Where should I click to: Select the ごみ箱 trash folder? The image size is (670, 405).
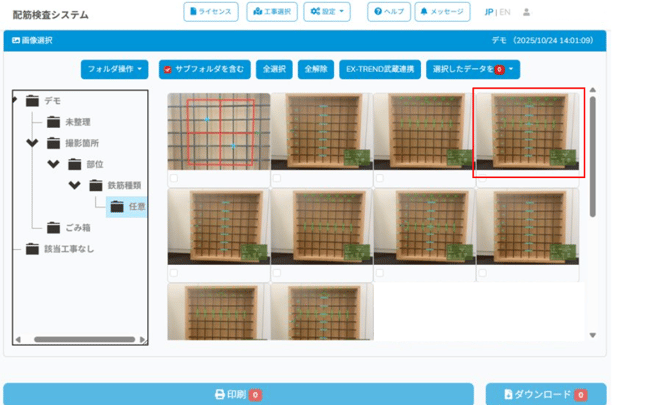[x=69, y=228]
